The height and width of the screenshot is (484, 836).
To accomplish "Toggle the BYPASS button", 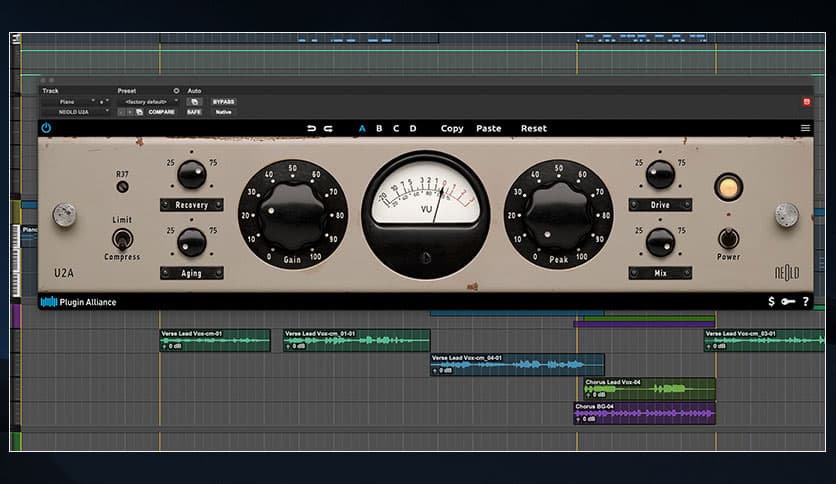I will click(223, 101).
